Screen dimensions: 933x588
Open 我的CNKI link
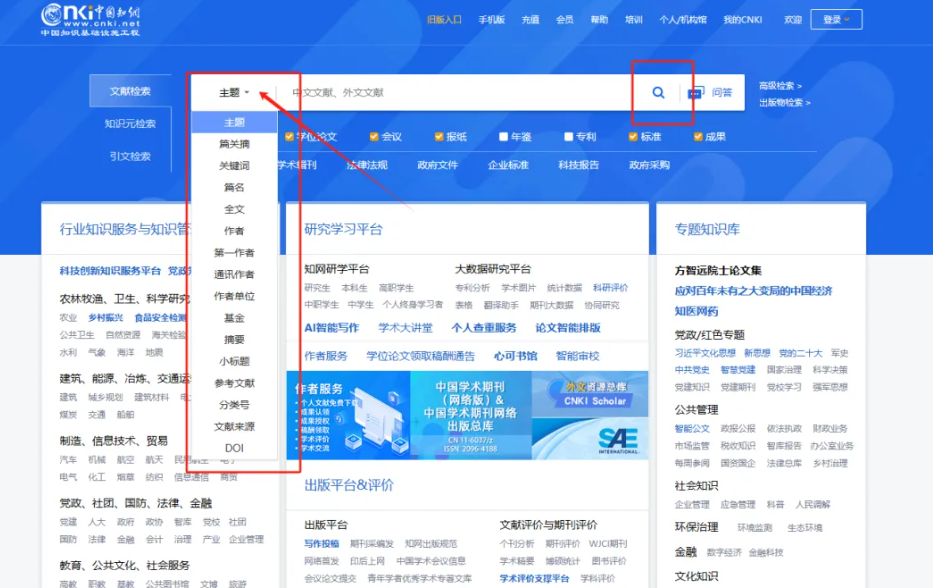tap(743, 20)
